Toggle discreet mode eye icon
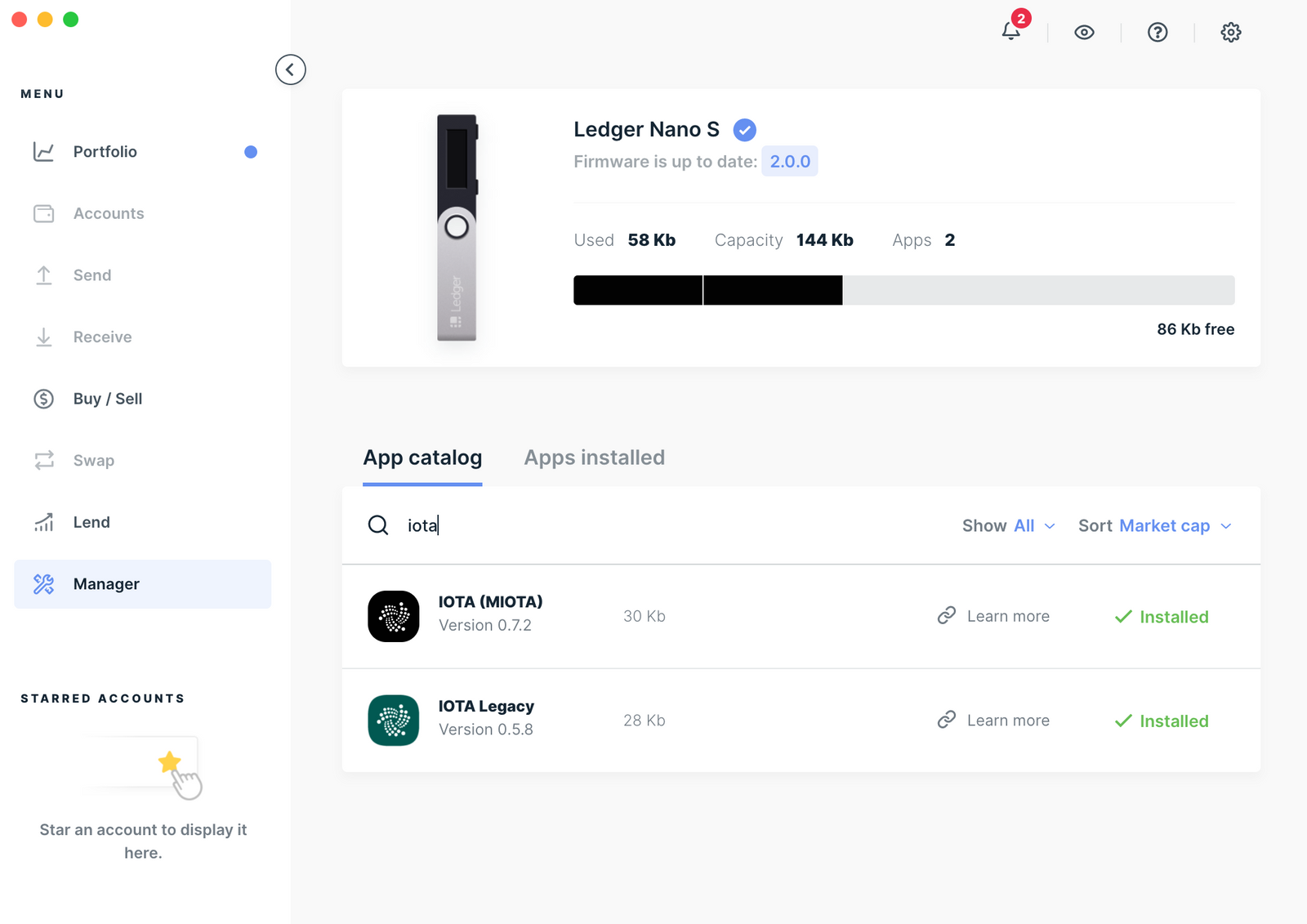Viewport: 1307px width, 924px height. click(1084, 33)
